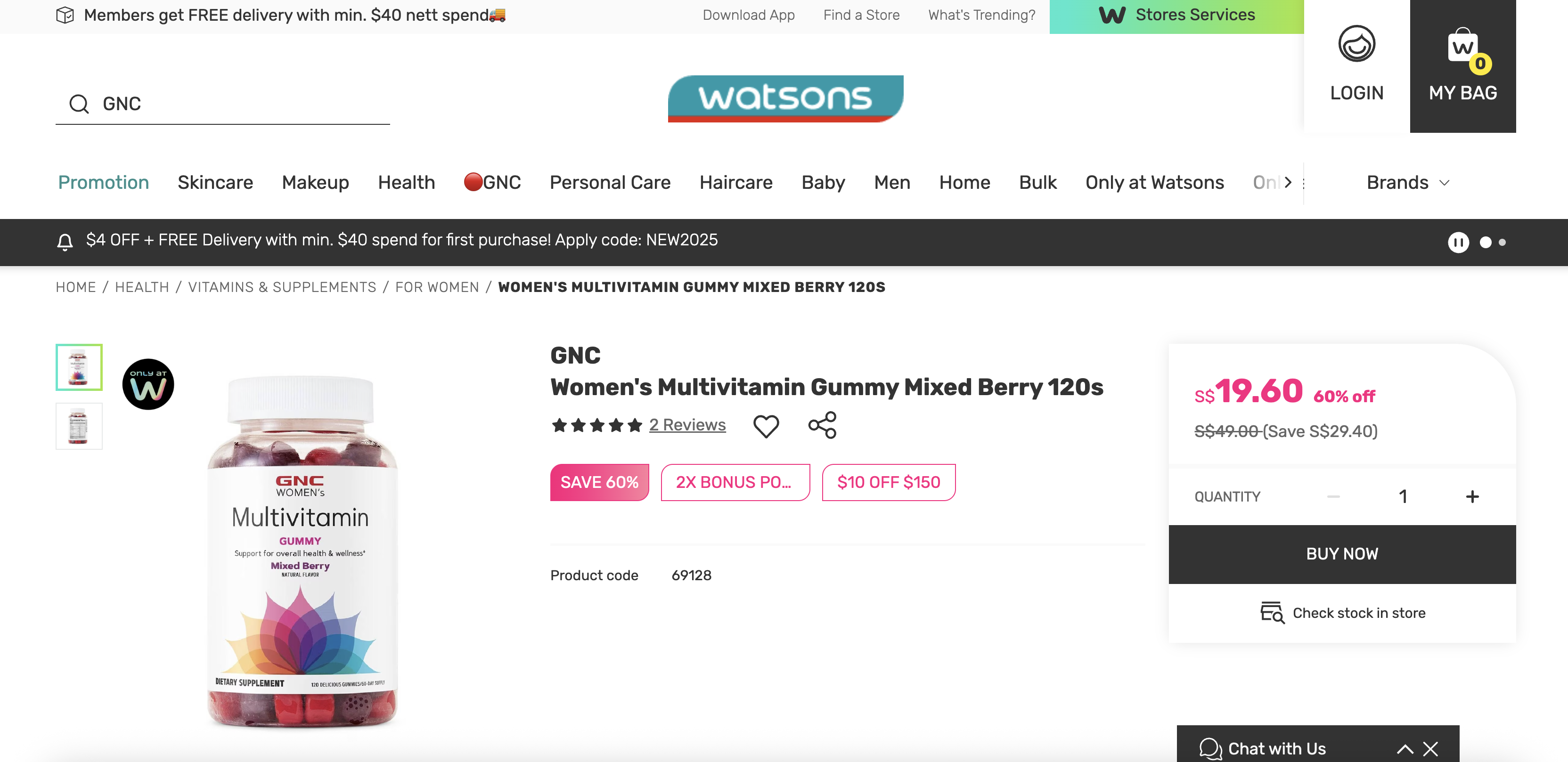The width and height of the screenshot is (1568, 762).
Task: Click the Watsons logo
Action: 785,98
